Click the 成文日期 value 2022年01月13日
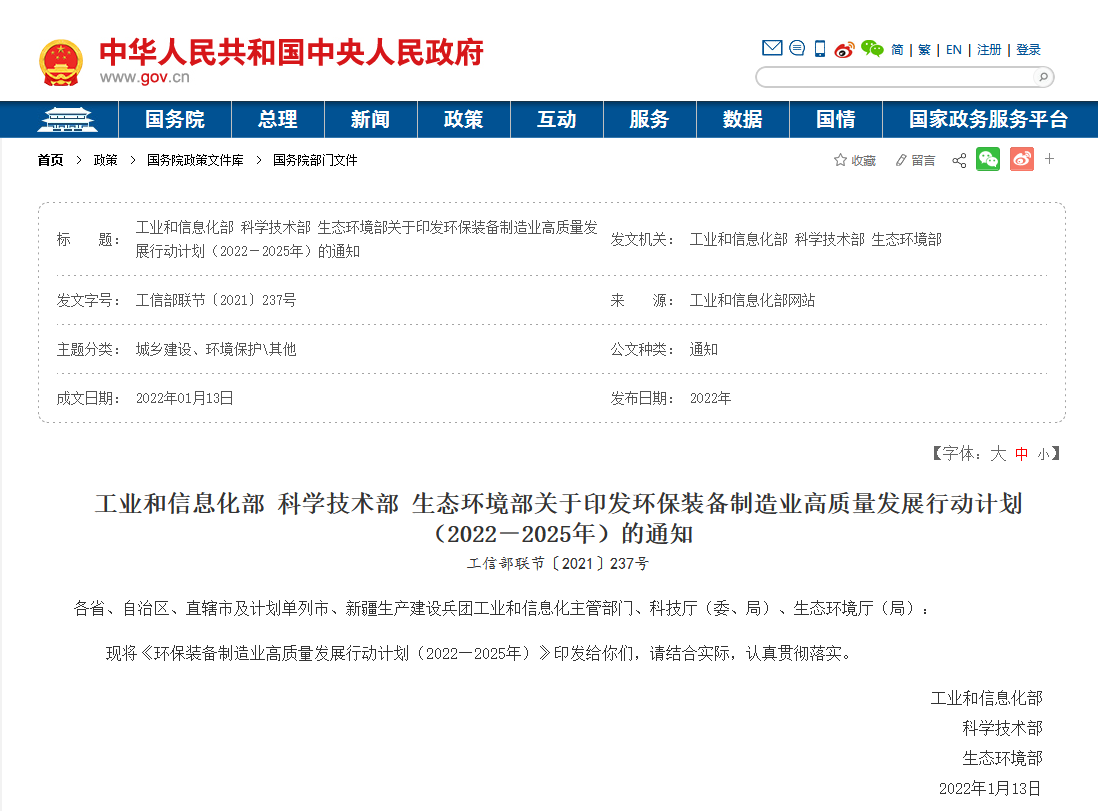Screen dimensions: 1098x811 (184, 398)
